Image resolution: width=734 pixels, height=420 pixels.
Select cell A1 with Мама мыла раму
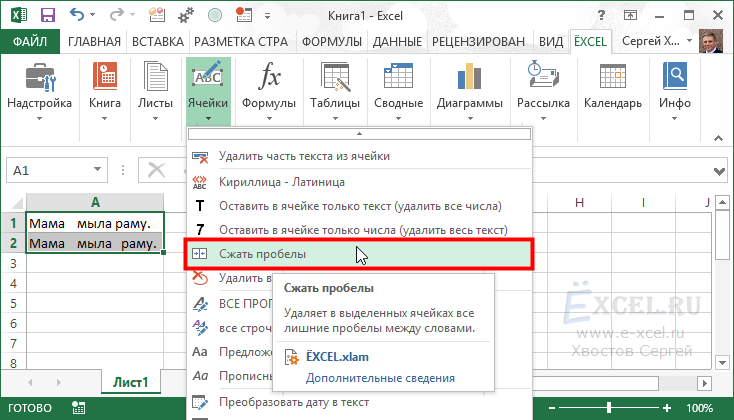[x=95, y=223]
